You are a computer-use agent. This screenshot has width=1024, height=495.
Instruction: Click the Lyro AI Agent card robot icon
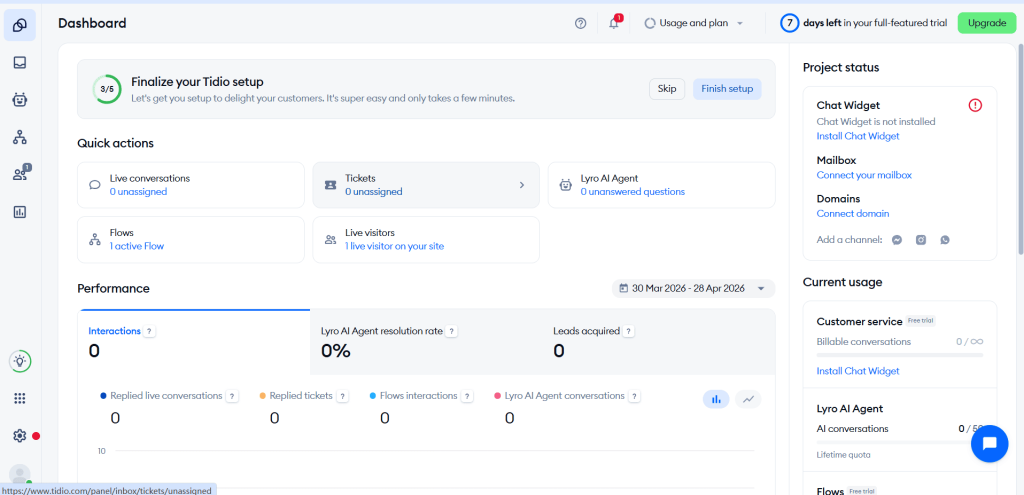tap(566, 185)
